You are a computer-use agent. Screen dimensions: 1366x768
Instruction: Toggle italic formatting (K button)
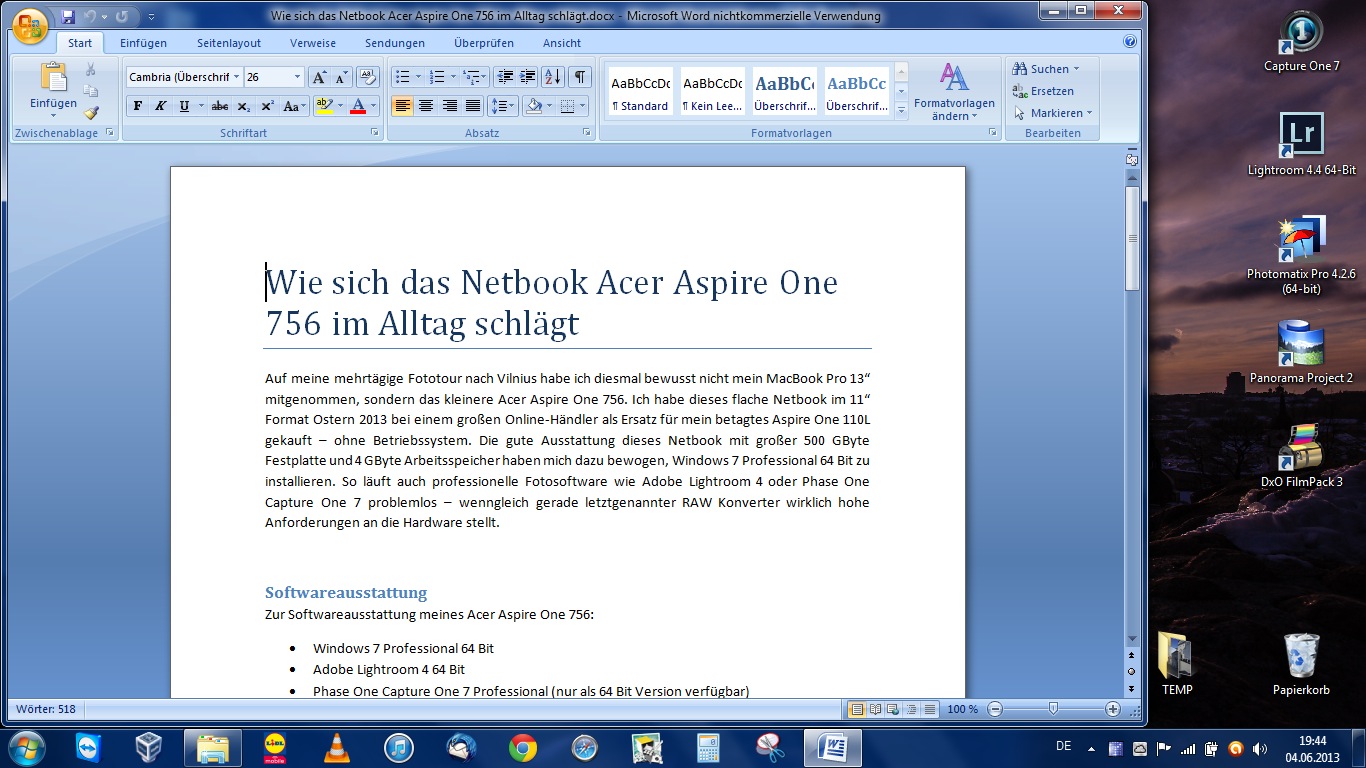(160, 106)
